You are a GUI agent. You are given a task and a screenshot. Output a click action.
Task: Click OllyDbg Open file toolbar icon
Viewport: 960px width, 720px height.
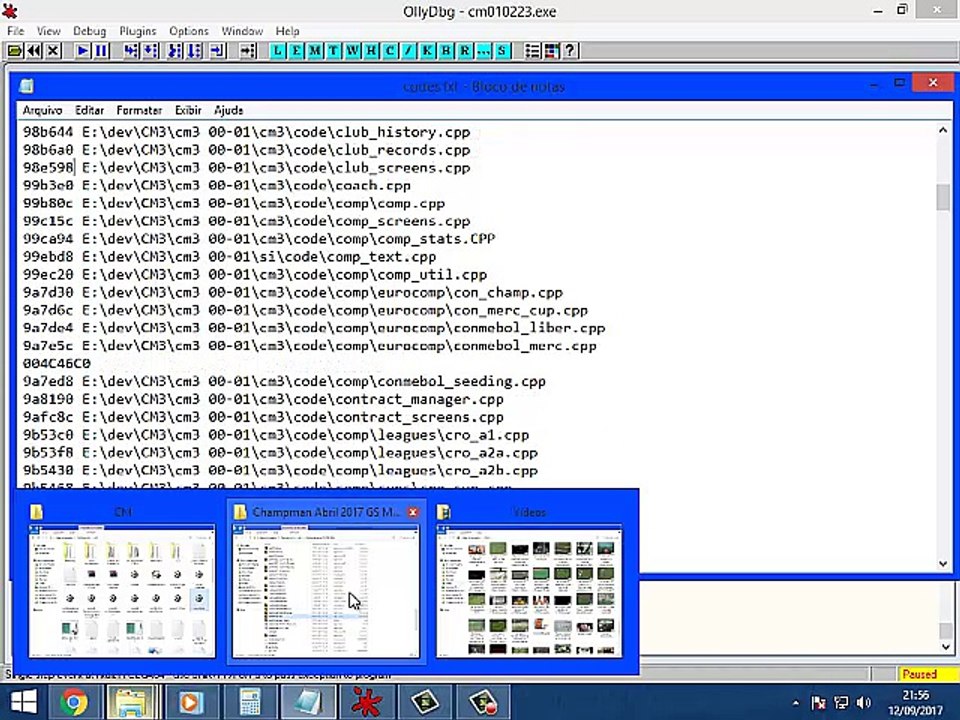click(x=15, y=51)
